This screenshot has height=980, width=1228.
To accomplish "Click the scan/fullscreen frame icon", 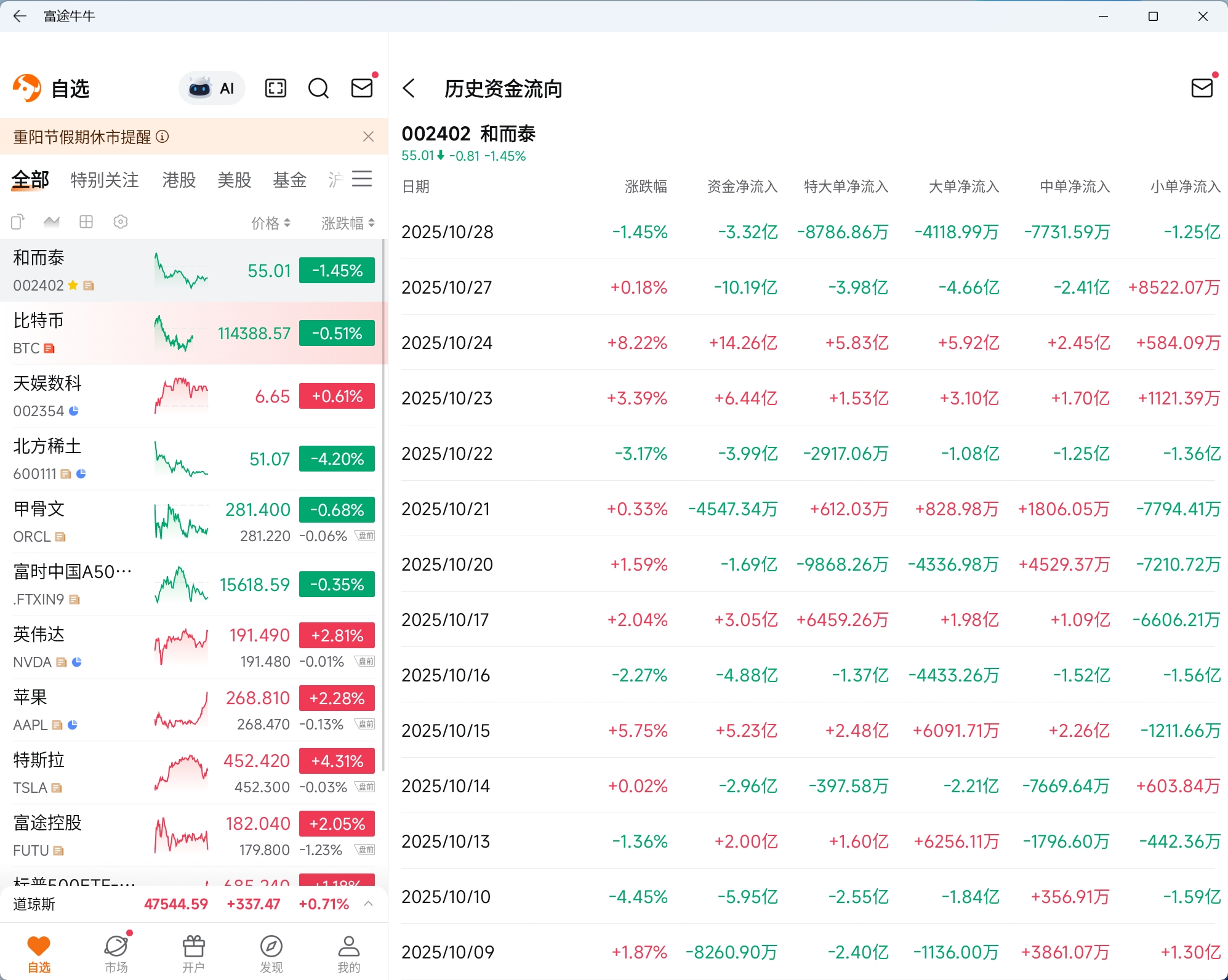I will point(276,89).
